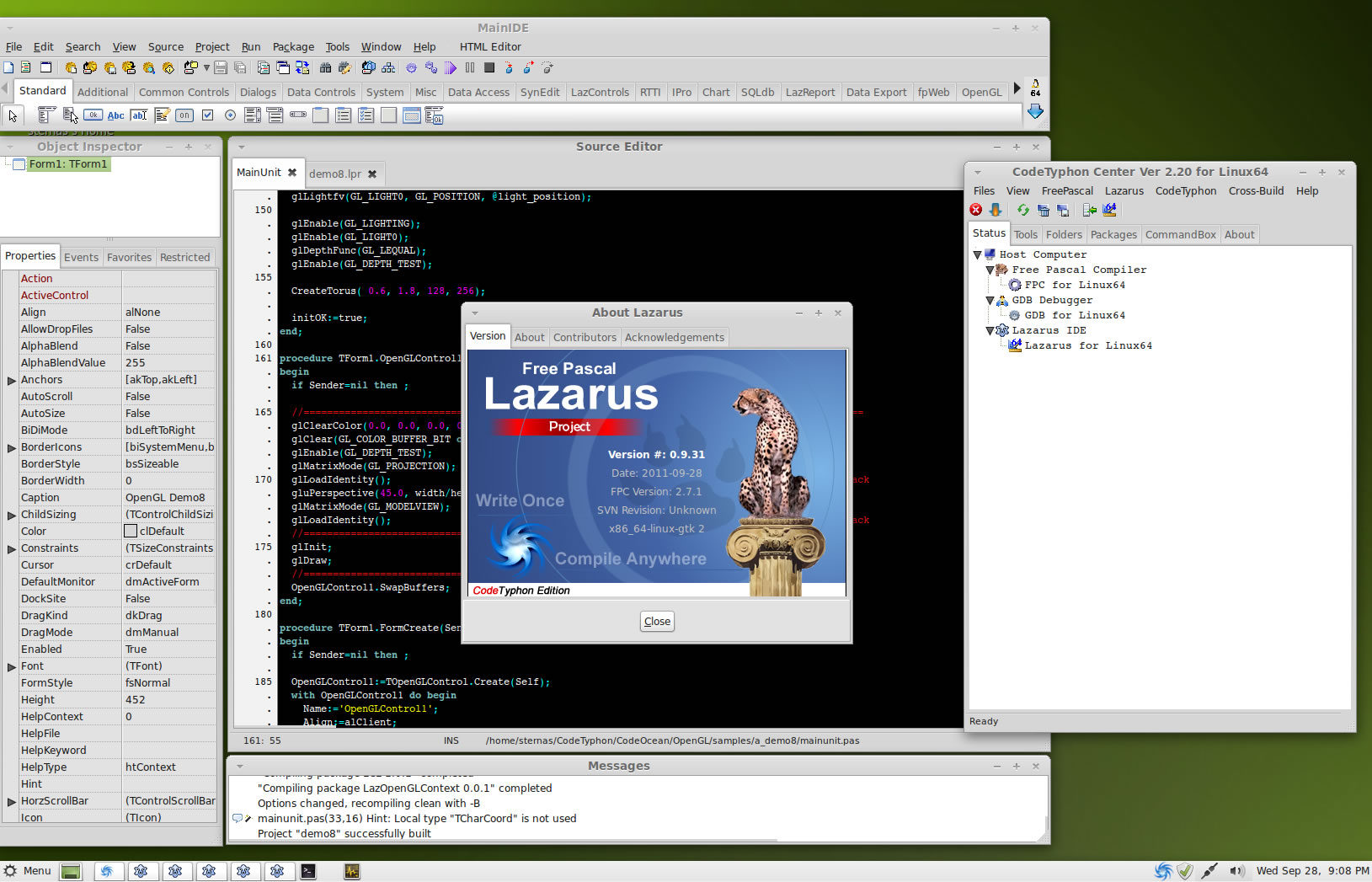The image size is (1372, 882).
Task: Open the terminal icon in the taskbar
Action: pyautogui.click(x=308, y=871)
